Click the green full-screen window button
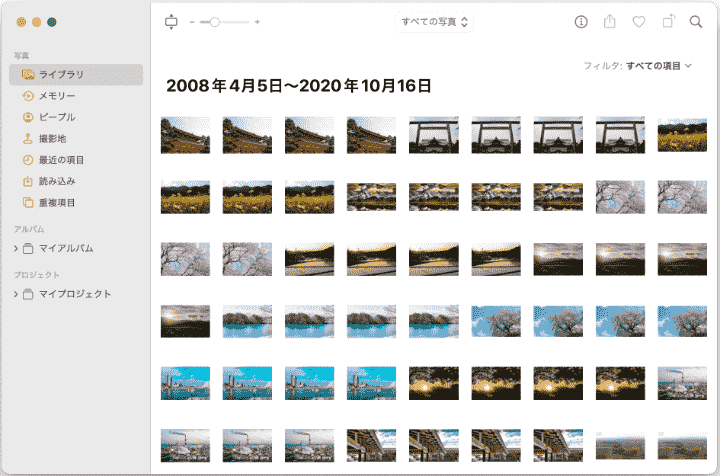 click(52, 22)
